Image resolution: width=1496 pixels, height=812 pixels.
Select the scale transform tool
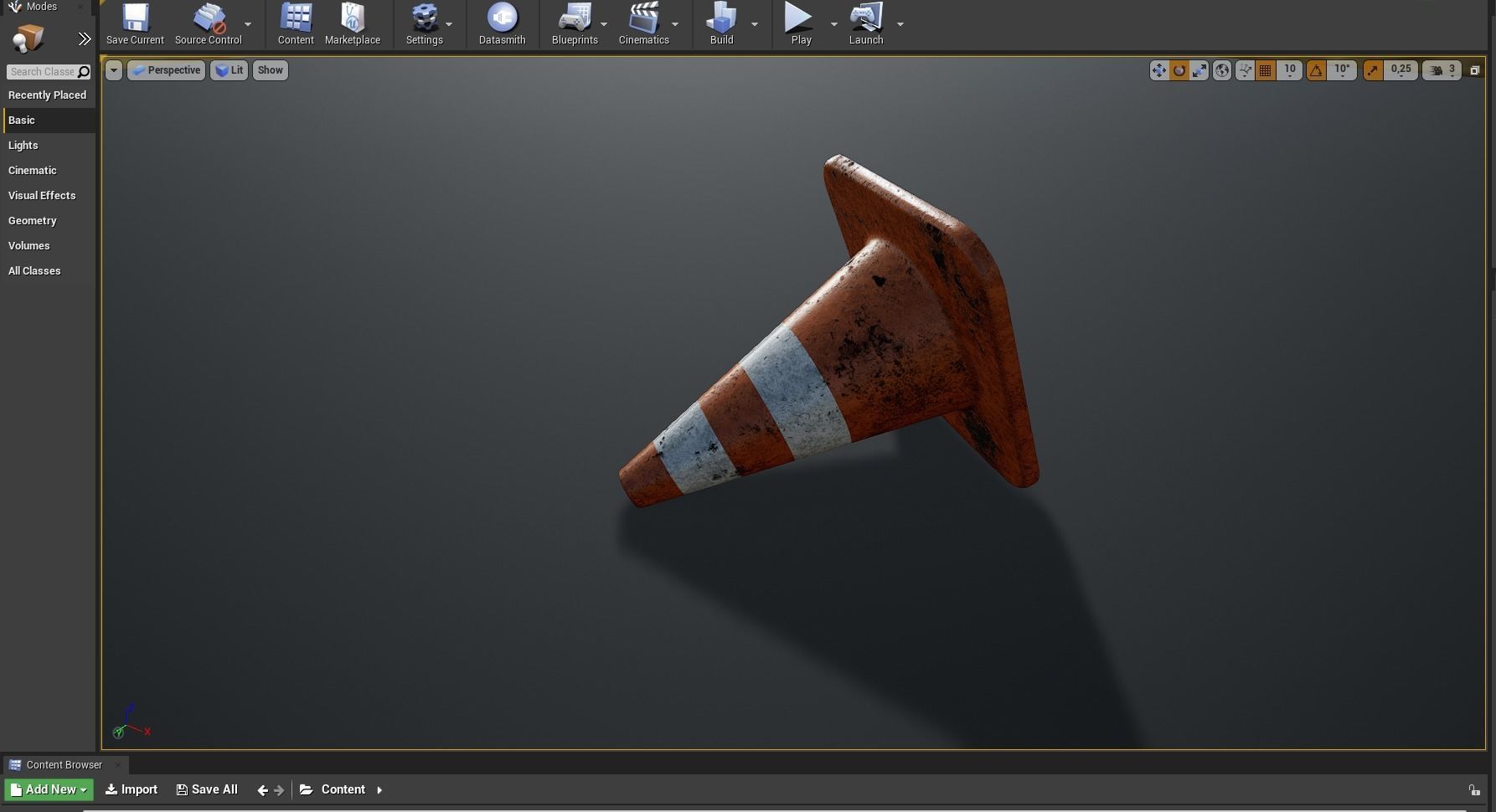click(x=1199, y=70)
